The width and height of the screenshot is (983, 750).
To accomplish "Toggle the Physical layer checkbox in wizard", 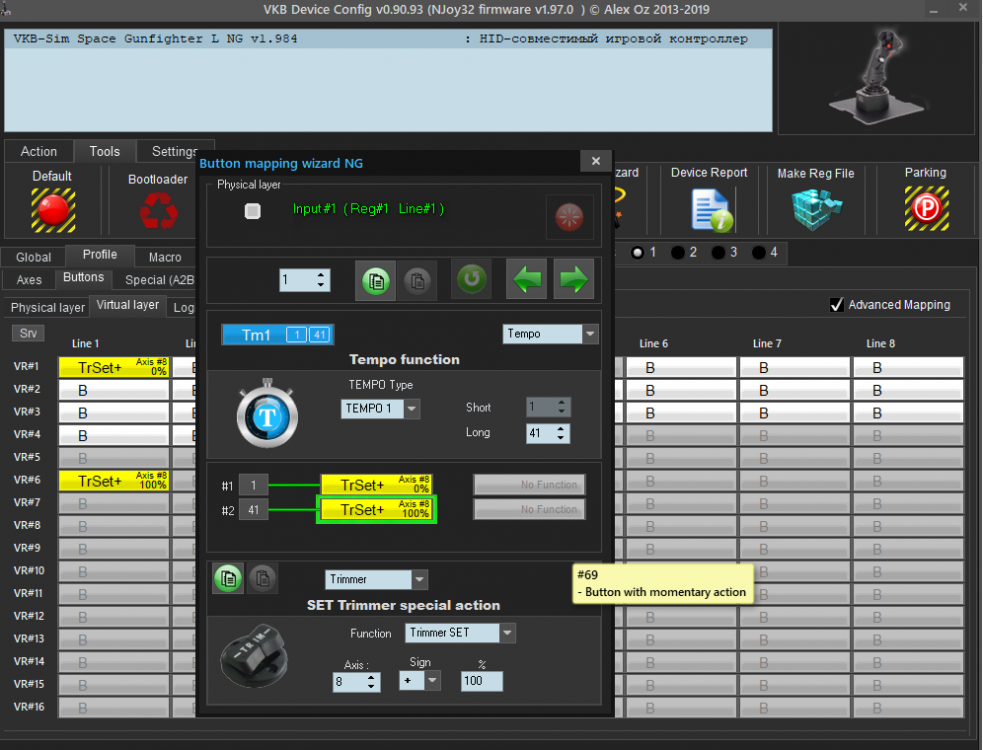I will pos(253,210).
